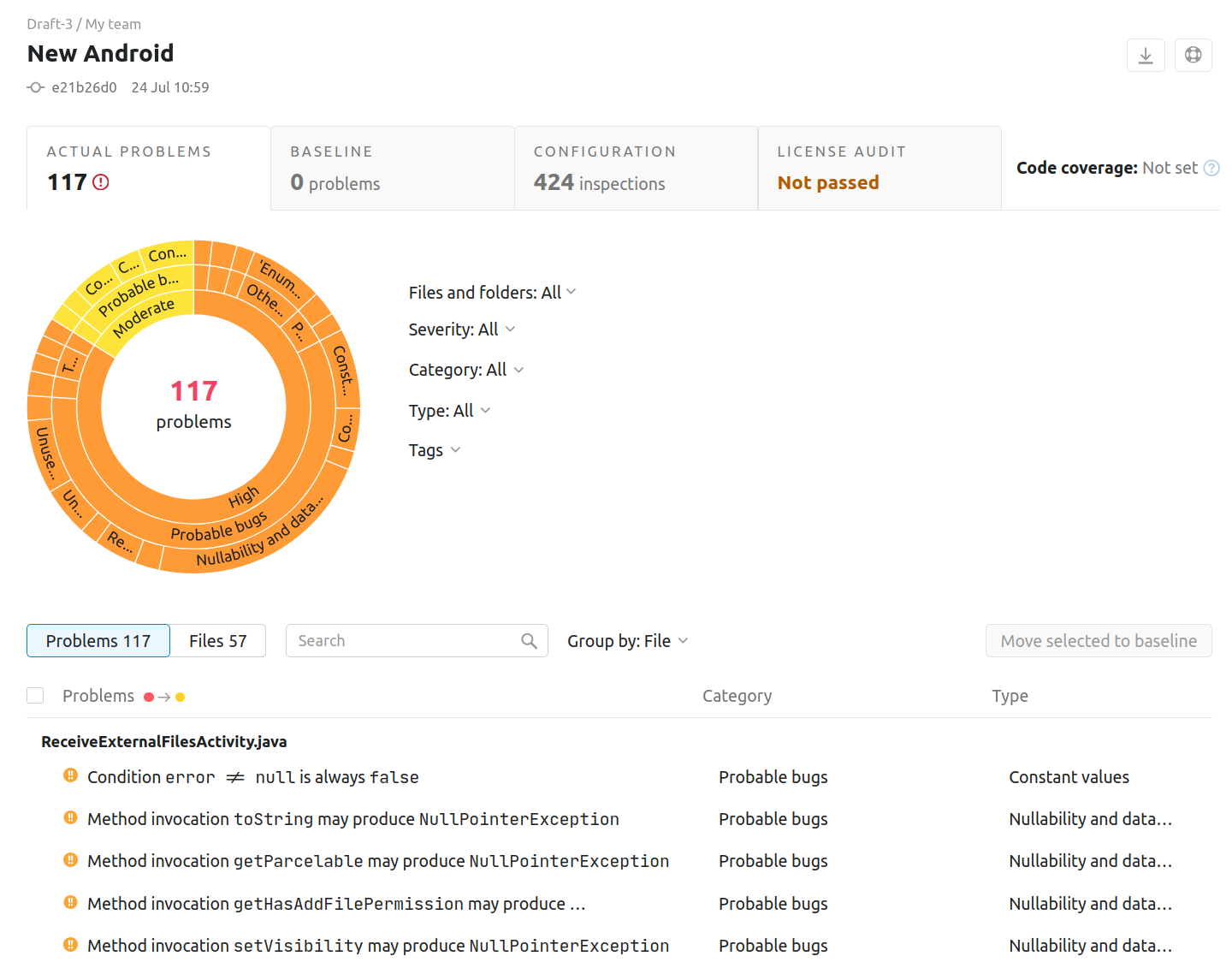Click the red warning icon beside 117

[x=101, y=182]
